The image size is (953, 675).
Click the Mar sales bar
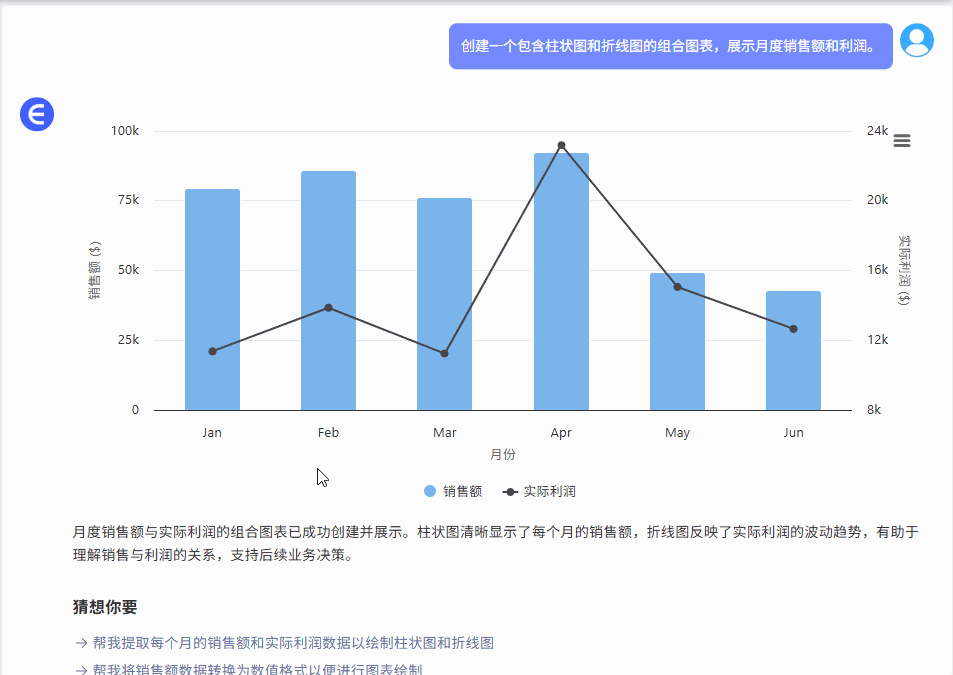pos(444,304)
